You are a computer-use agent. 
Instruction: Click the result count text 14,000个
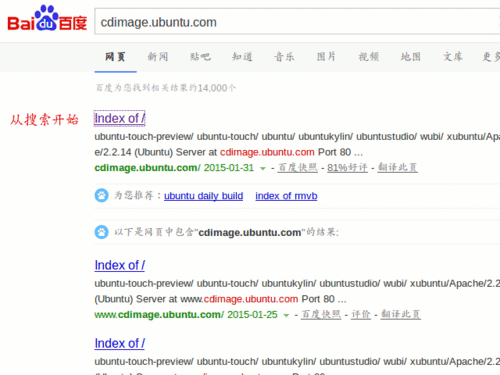(217, 88)
